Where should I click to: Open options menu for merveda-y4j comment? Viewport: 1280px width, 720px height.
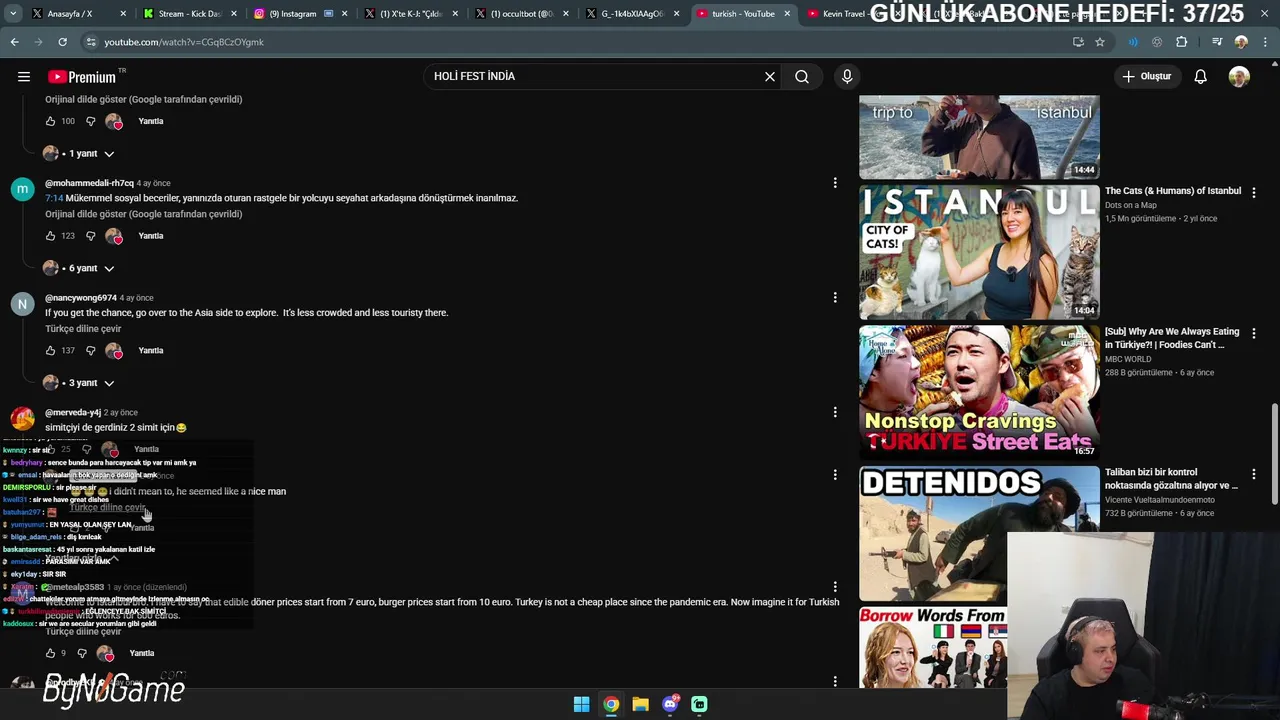point(835,412)
